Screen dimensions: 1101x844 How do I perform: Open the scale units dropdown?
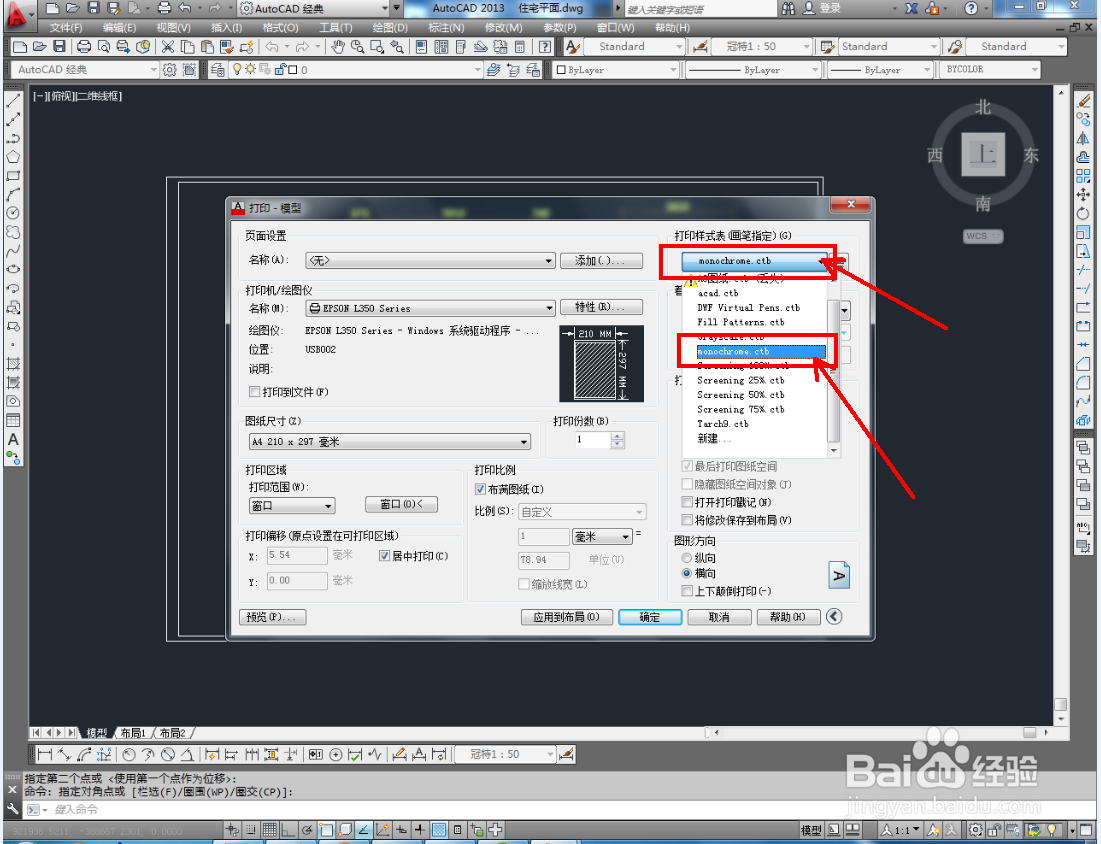(x=602, y=536)
